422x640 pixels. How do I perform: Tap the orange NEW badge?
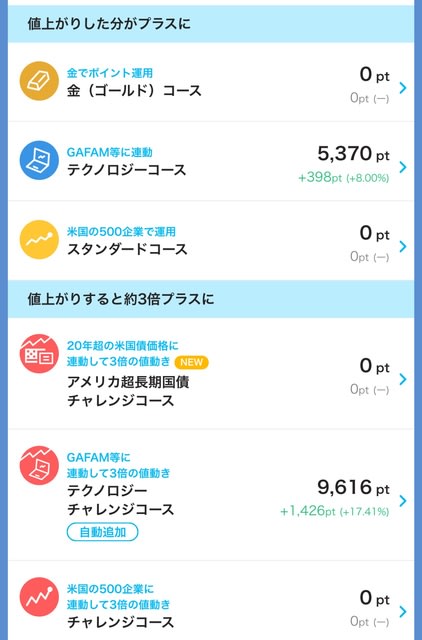pyautogui.click(x=191, y=362)
